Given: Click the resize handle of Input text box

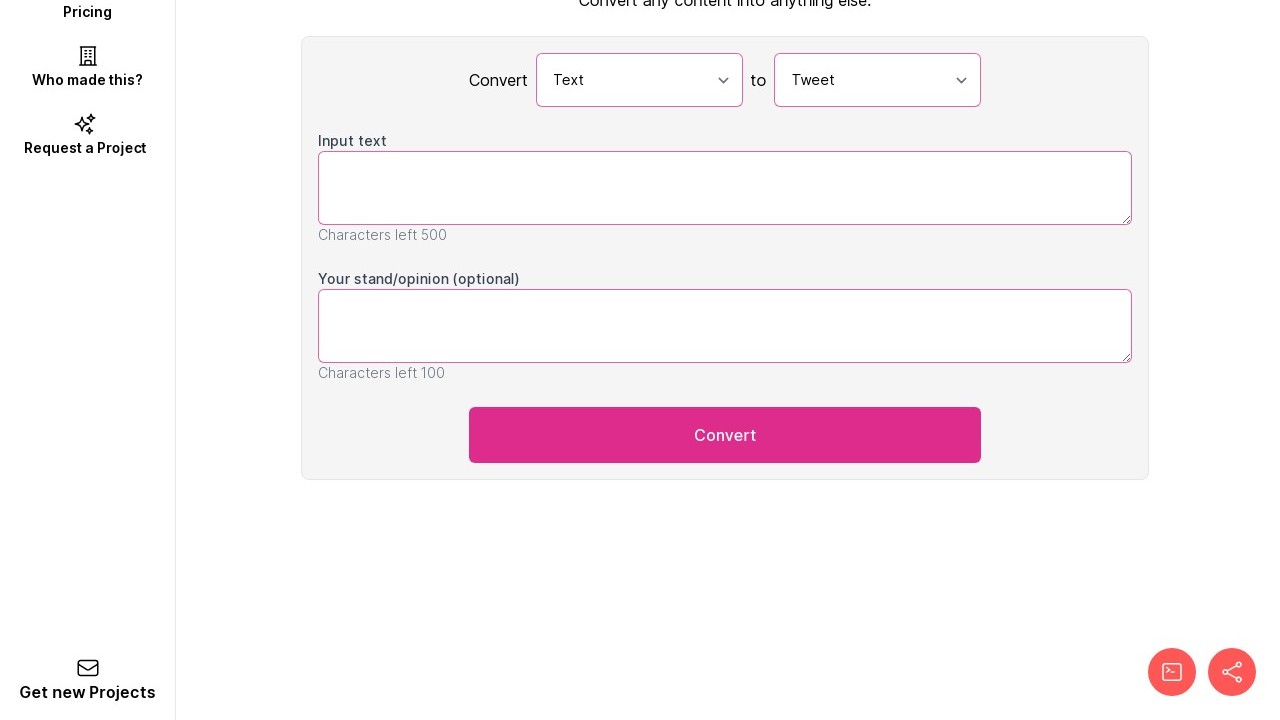Looking at the screenshot, I should click(x=1126, y=219).
